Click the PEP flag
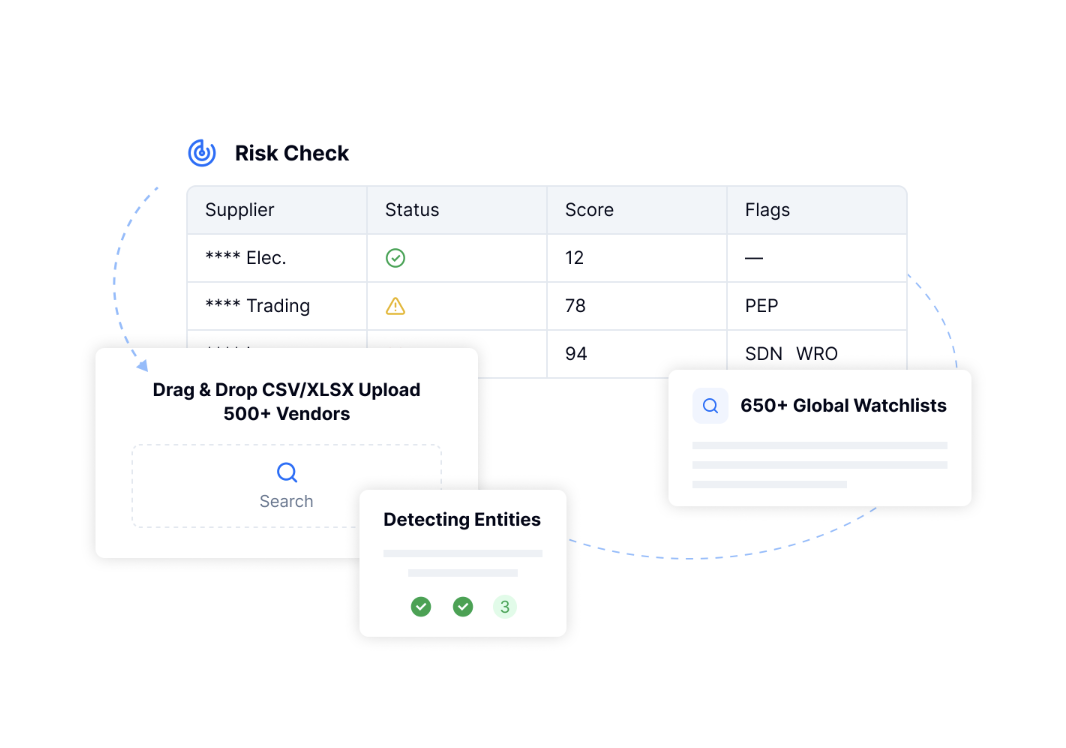The height and width of the screenshot is (748, 1066). (x=761, y=306)
